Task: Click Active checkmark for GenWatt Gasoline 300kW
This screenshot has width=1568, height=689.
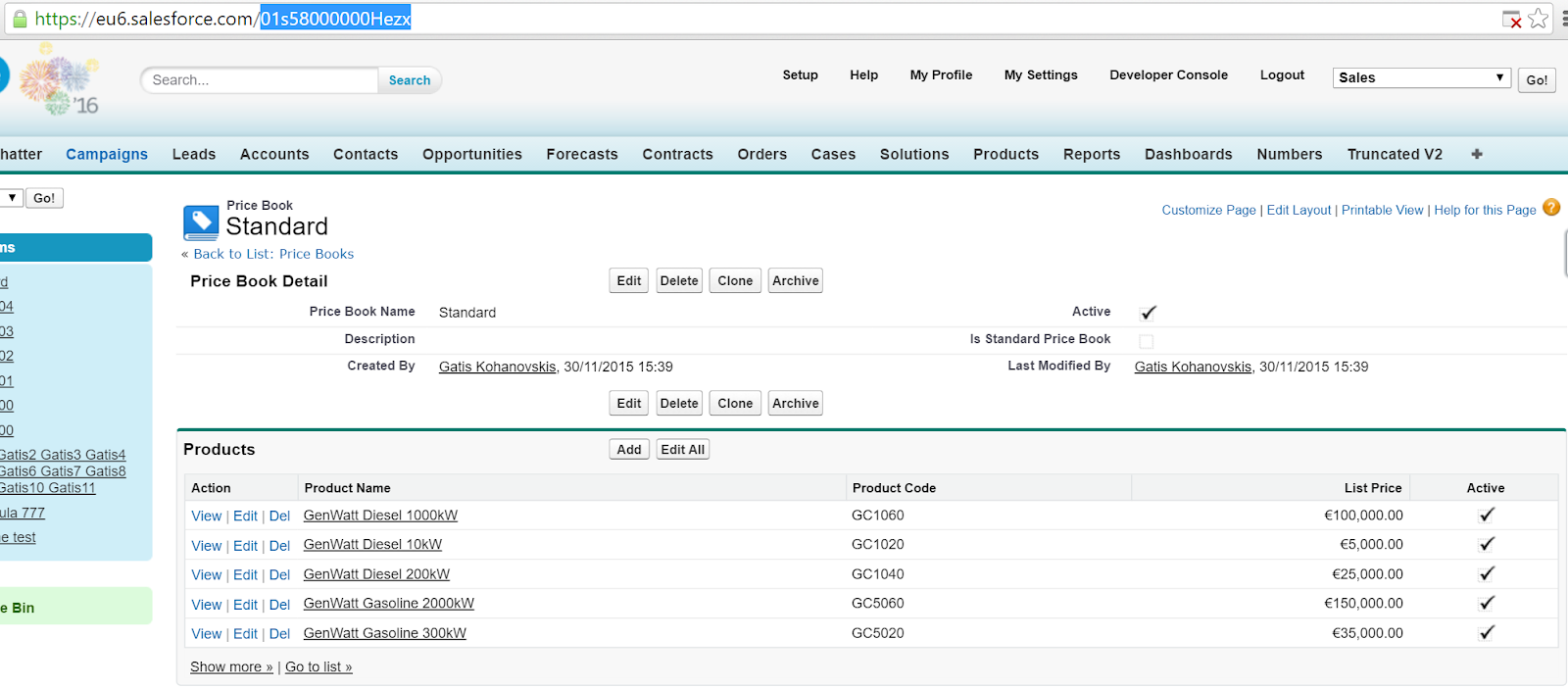Action: coord(1487,632)
